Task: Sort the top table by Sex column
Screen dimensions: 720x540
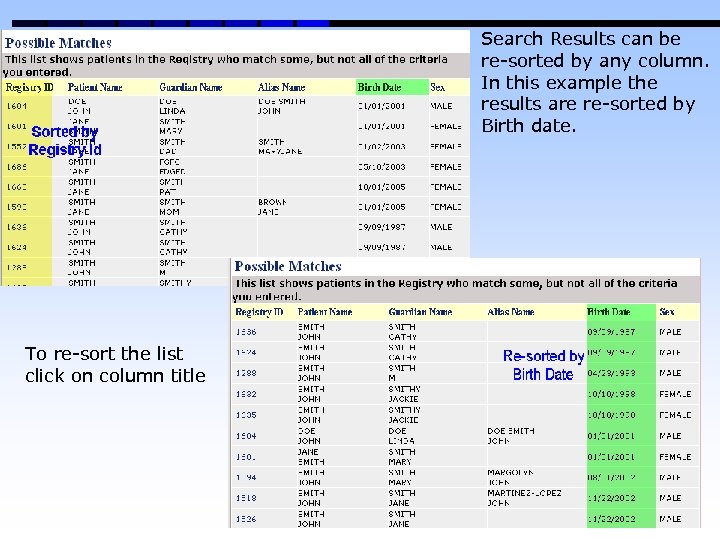Action: [437, 87]
